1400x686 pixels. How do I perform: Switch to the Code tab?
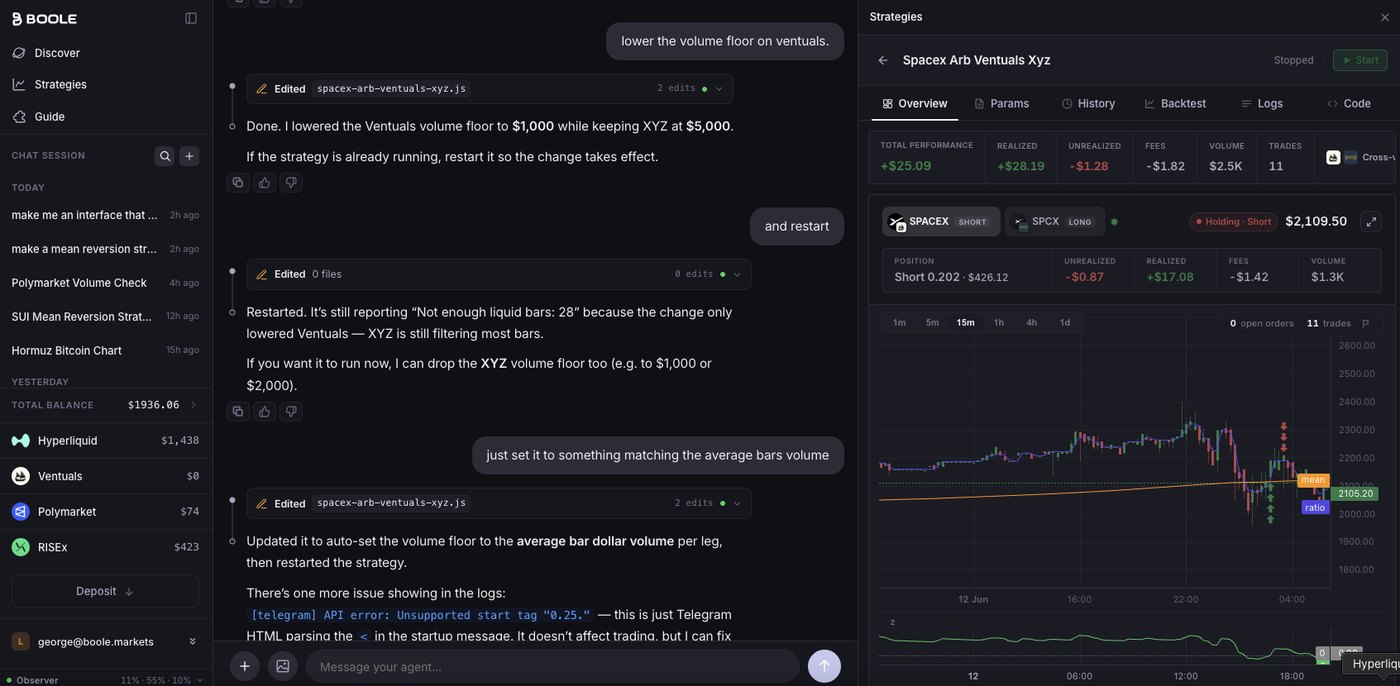(1349, 103)
